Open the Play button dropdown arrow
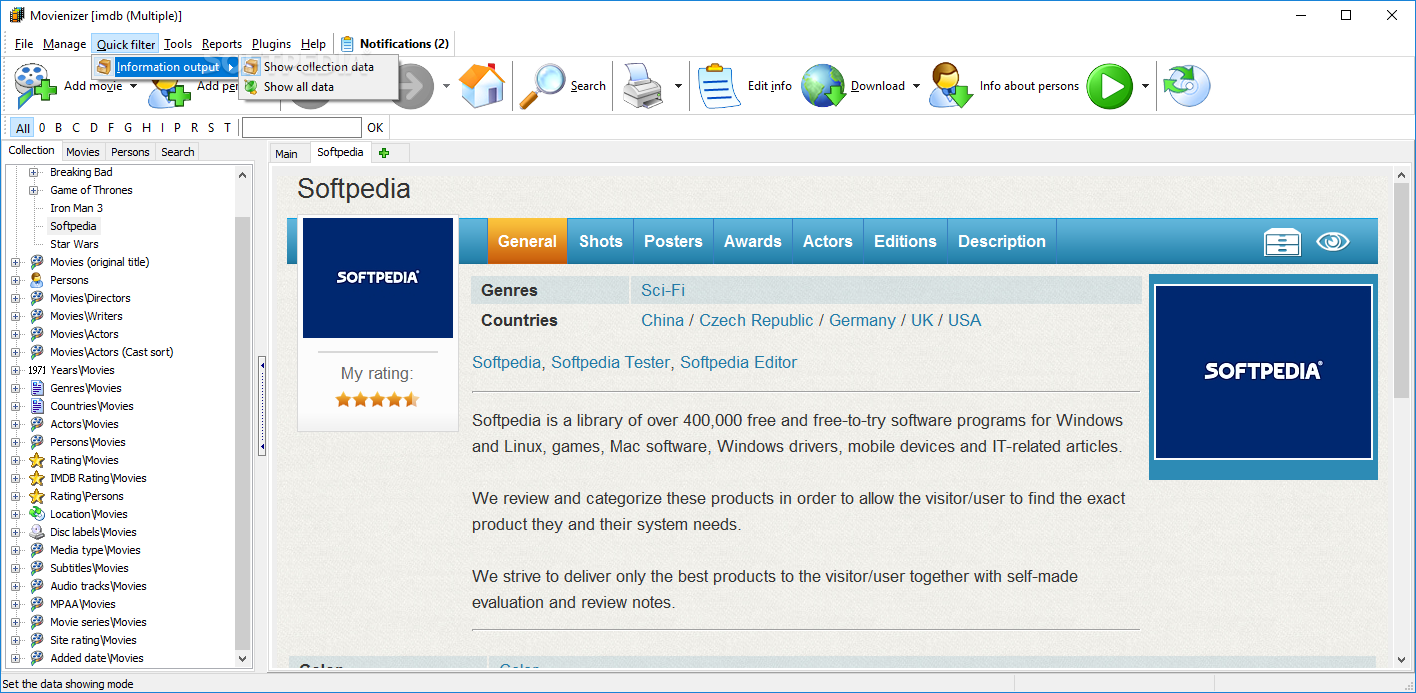The height and width of the screenshot is (693, 1416). 1145,86
